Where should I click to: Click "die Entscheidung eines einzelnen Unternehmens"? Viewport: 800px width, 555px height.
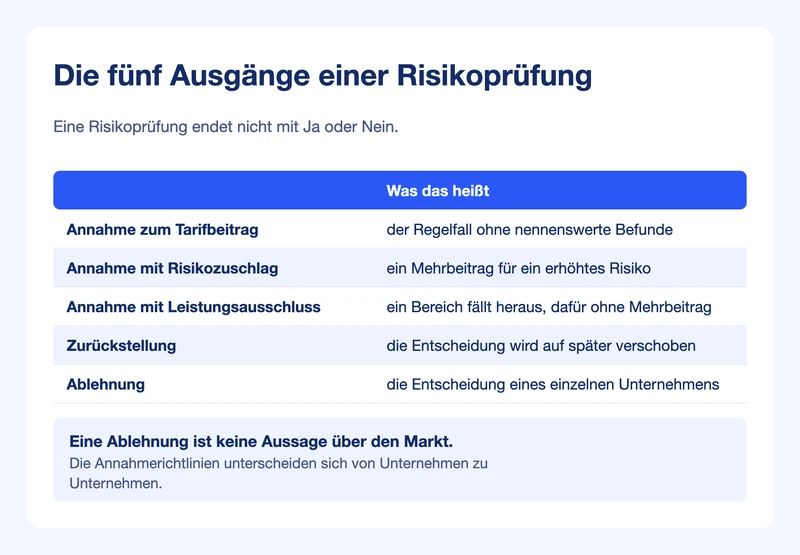pos(553,385)
